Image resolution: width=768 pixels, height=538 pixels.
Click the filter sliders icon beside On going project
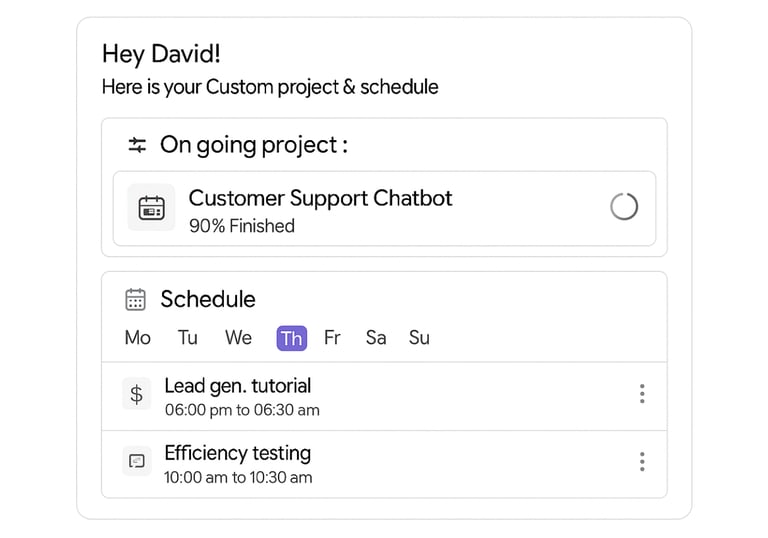(137, 146)
